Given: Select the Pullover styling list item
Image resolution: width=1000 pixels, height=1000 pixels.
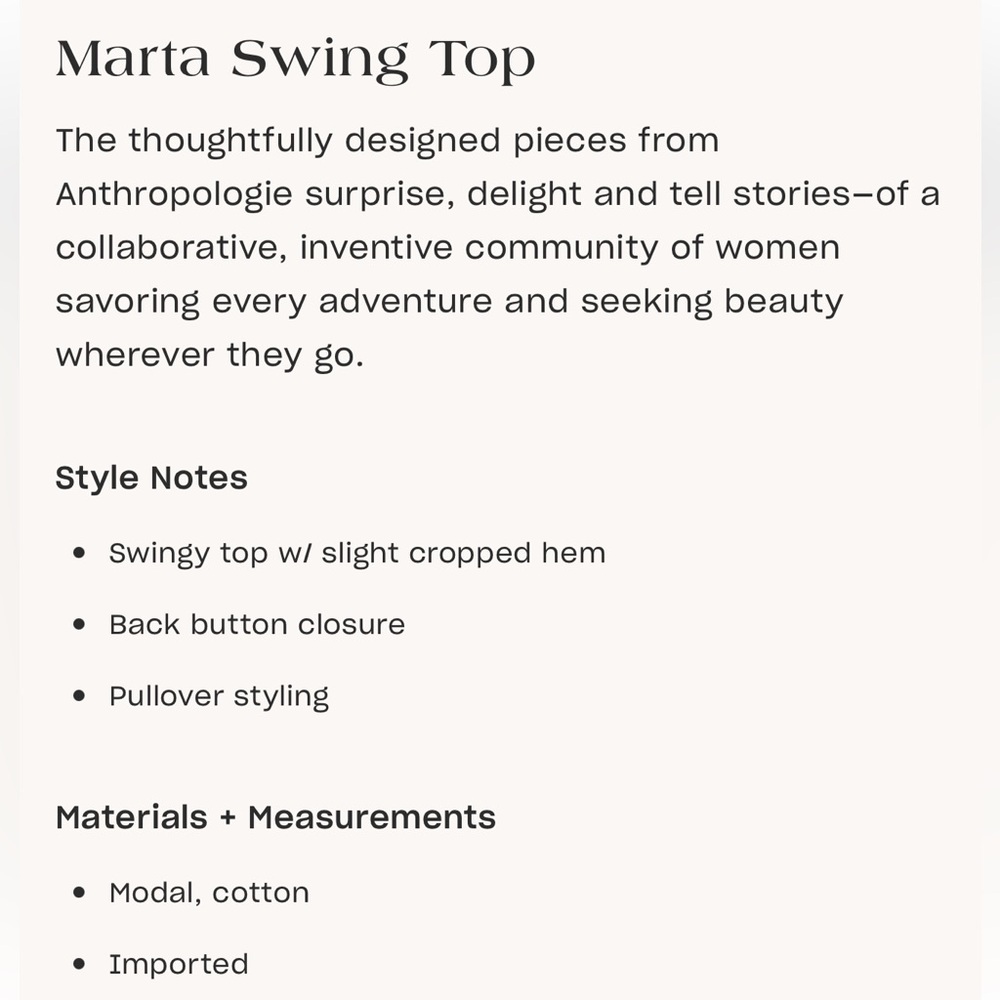Looking at the screenshot, I should tap(219, 696).
